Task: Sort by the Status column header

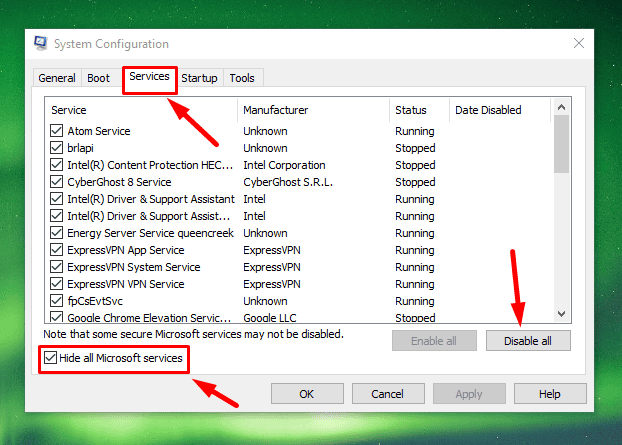Action: click(x=419, y=110)
